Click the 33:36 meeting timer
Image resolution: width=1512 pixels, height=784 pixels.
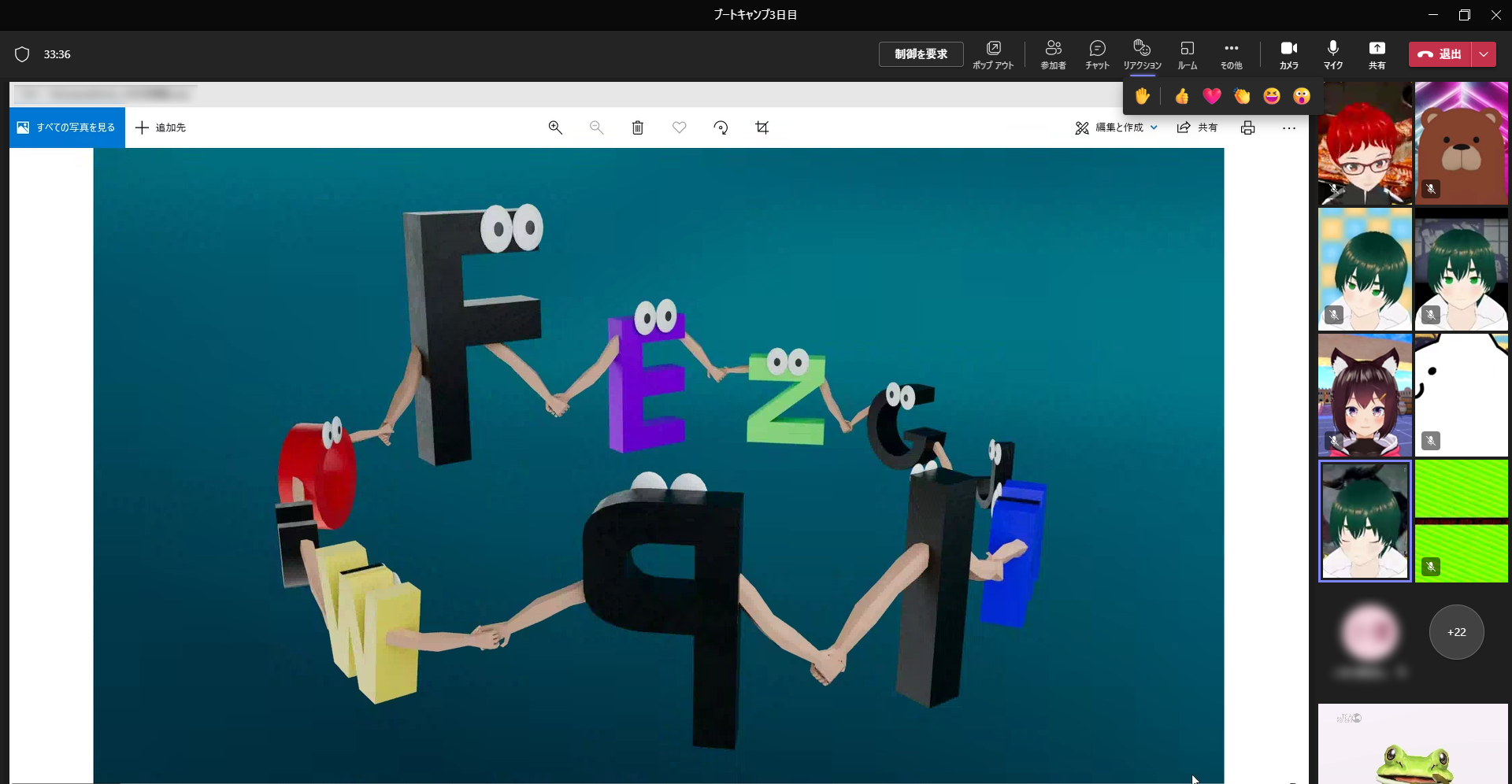(x=57, y=54)
